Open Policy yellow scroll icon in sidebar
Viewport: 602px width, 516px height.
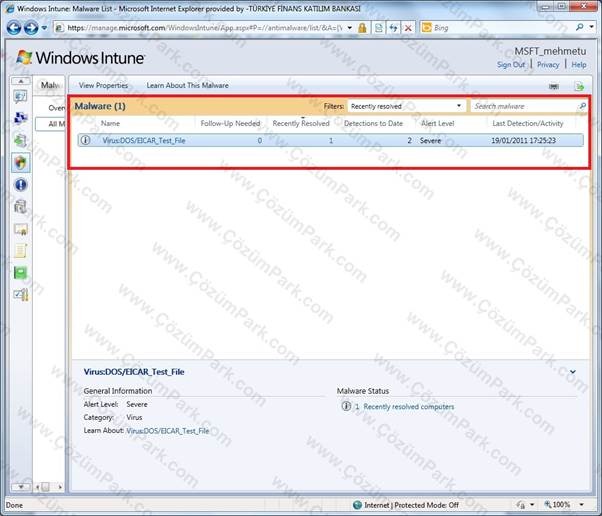click(20, 251)
